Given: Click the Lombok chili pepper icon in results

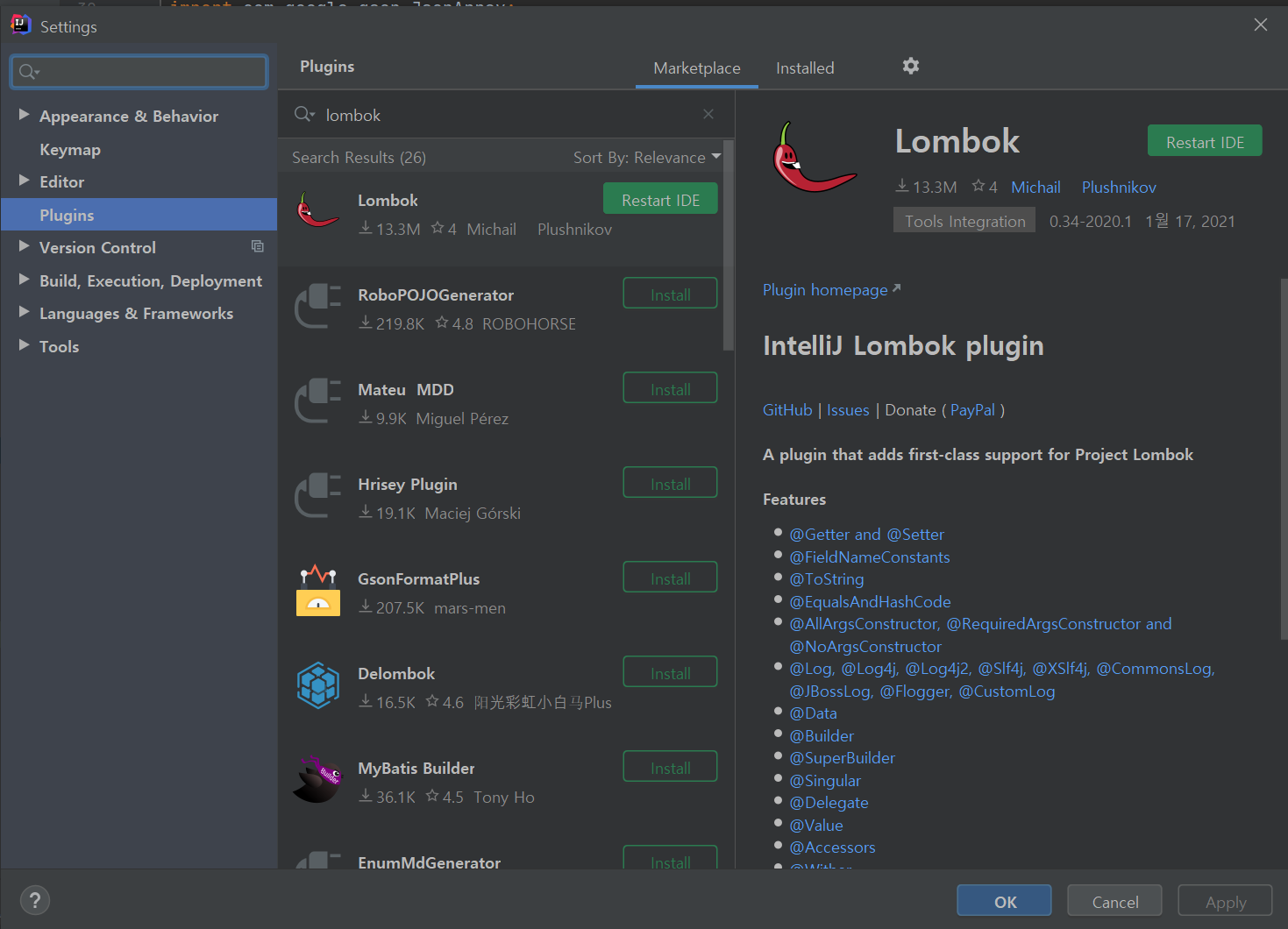Looking at the screenshot, I should (317, 210).
